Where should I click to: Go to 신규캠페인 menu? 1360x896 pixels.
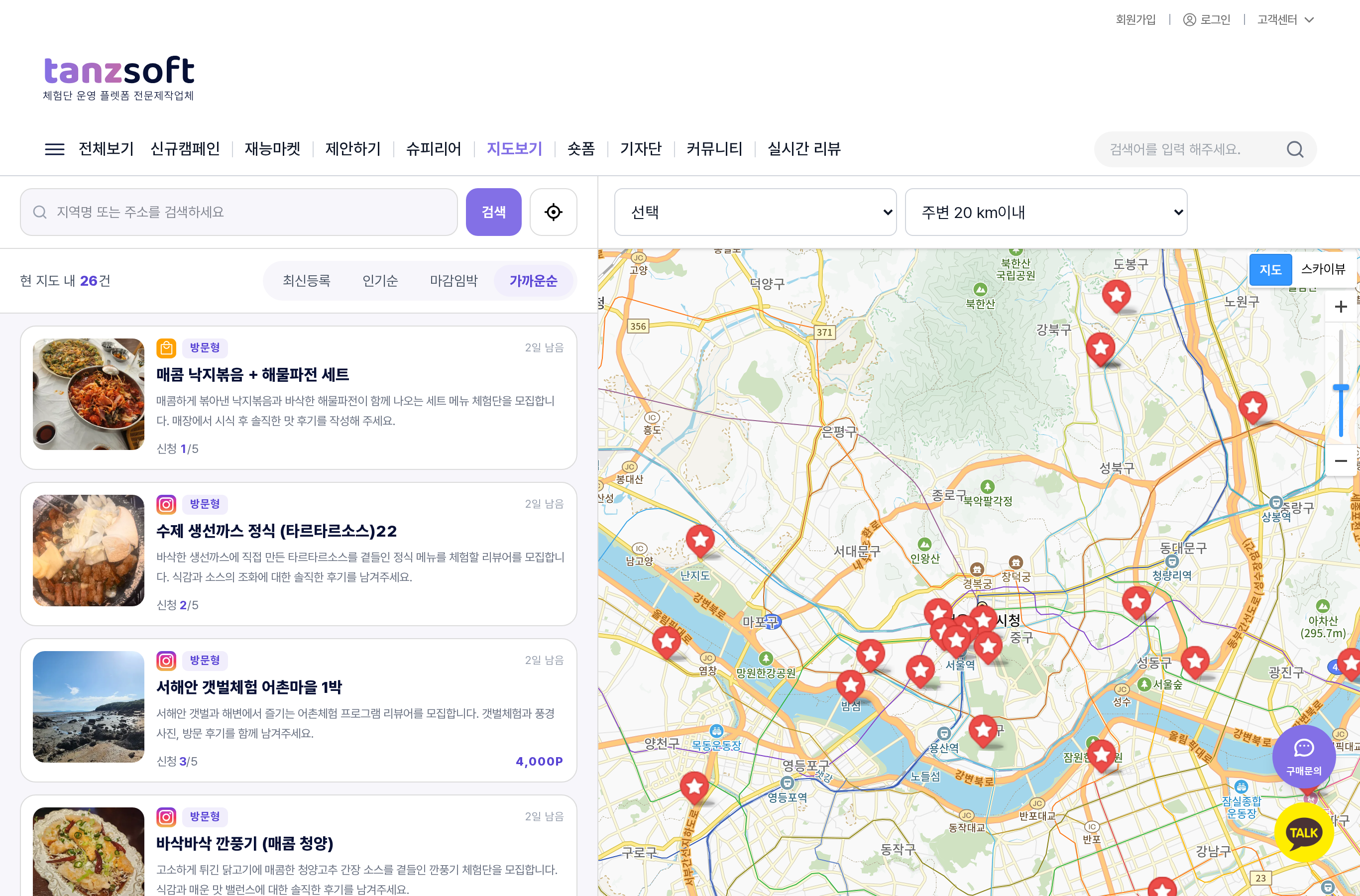point(185,149)
